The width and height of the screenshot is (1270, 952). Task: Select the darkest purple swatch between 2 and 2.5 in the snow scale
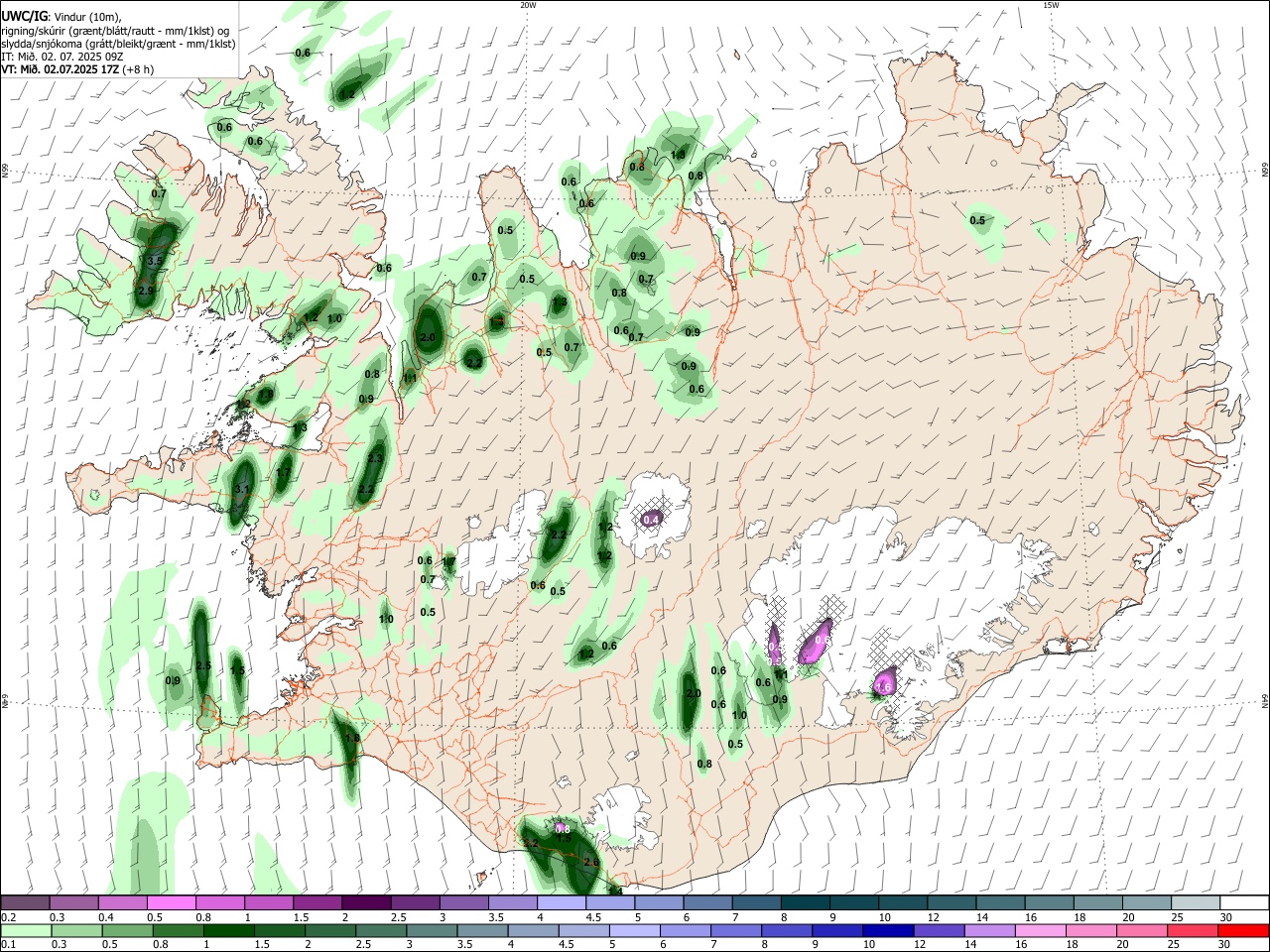pyautogui.click(x=366, y=903)
